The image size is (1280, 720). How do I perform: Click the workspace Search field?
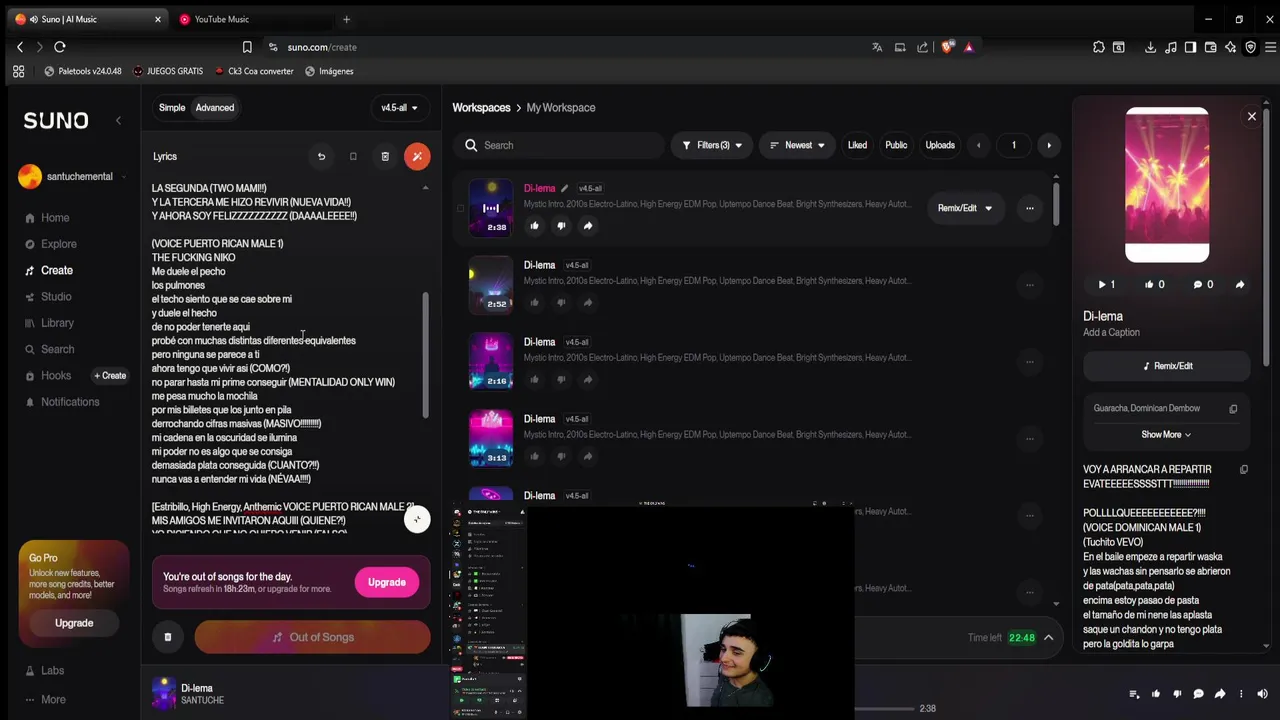pos(559,145)
